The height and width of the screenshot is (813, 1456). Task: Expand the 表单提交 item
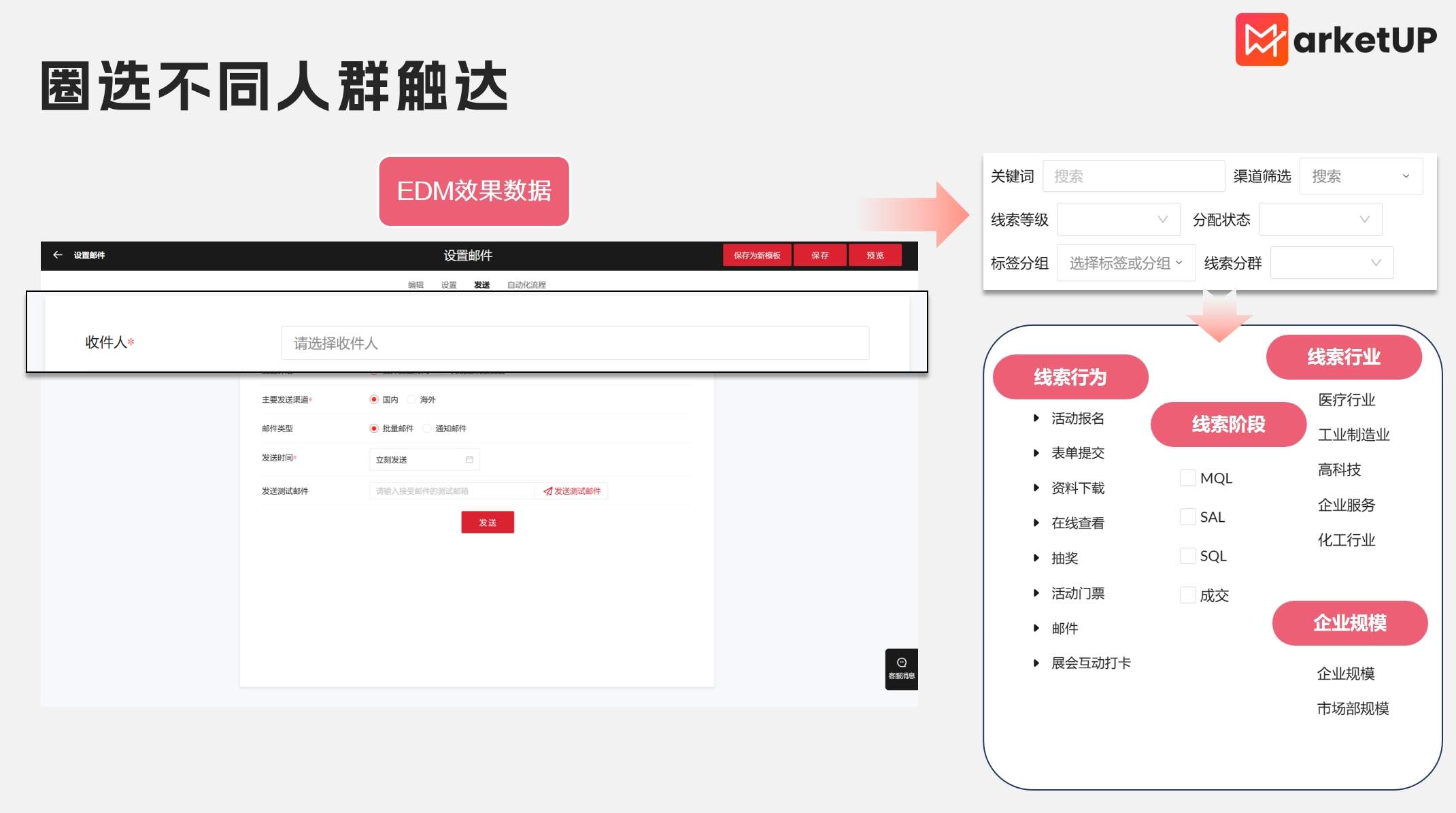[x=1036, y=453]
